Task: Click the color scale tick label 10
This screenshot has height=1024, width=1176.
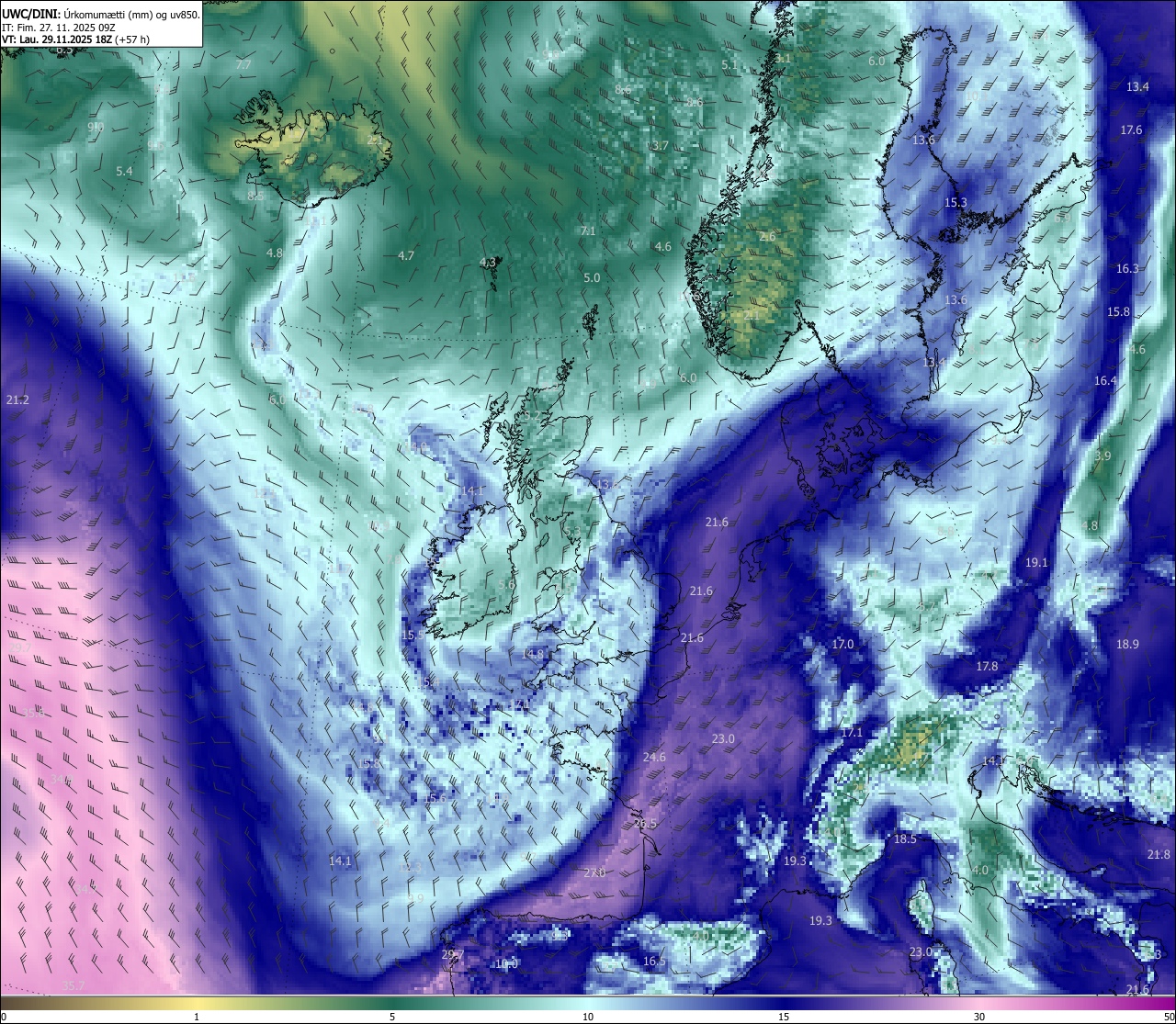Action: pyautogui.click(x=588, y=1017)
